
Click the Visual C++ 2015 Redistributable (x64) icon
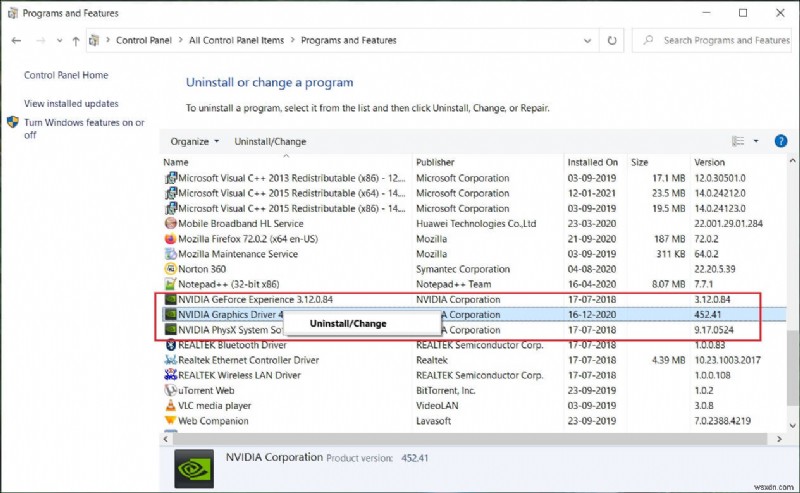pyautogui.click(x=170, y=193)
